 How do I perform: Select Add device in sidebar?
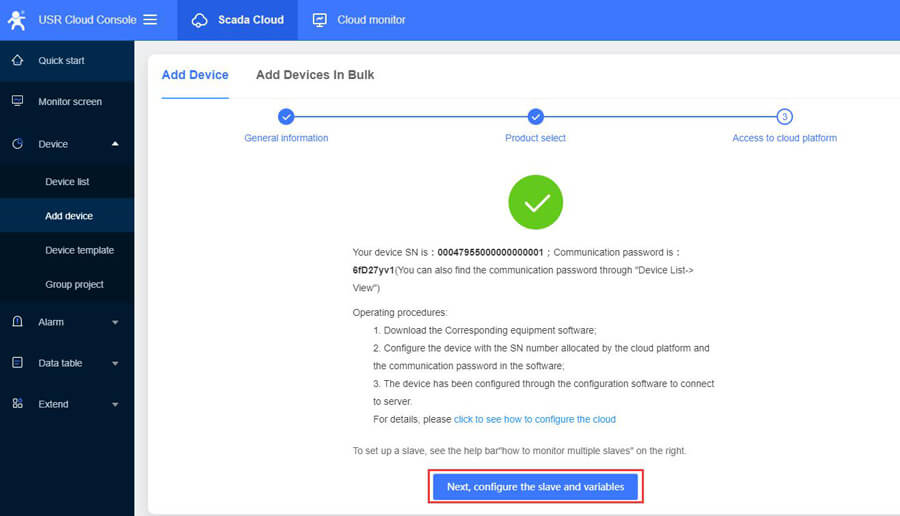[x=67, y=215]
